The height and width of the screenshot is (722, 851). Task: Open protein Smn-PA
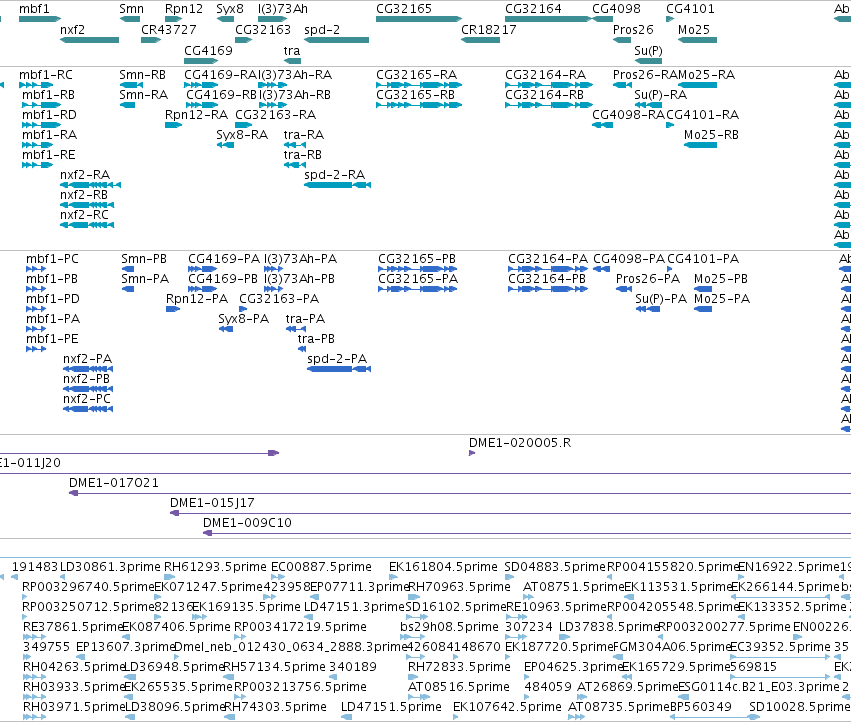pos(145,279)
